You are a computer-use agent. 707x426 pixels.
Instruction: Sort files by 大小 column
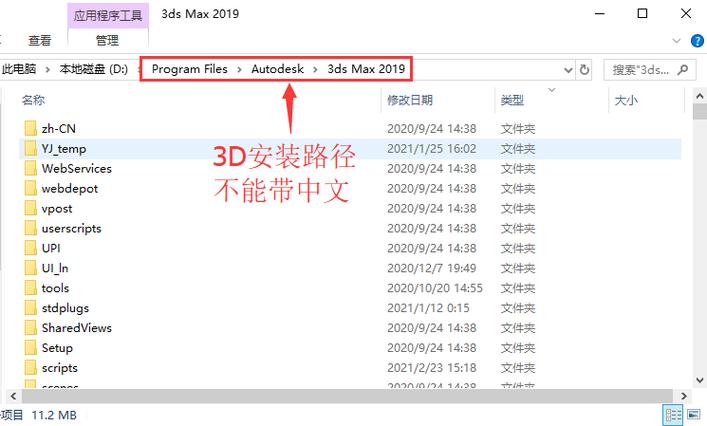[626, 100]
